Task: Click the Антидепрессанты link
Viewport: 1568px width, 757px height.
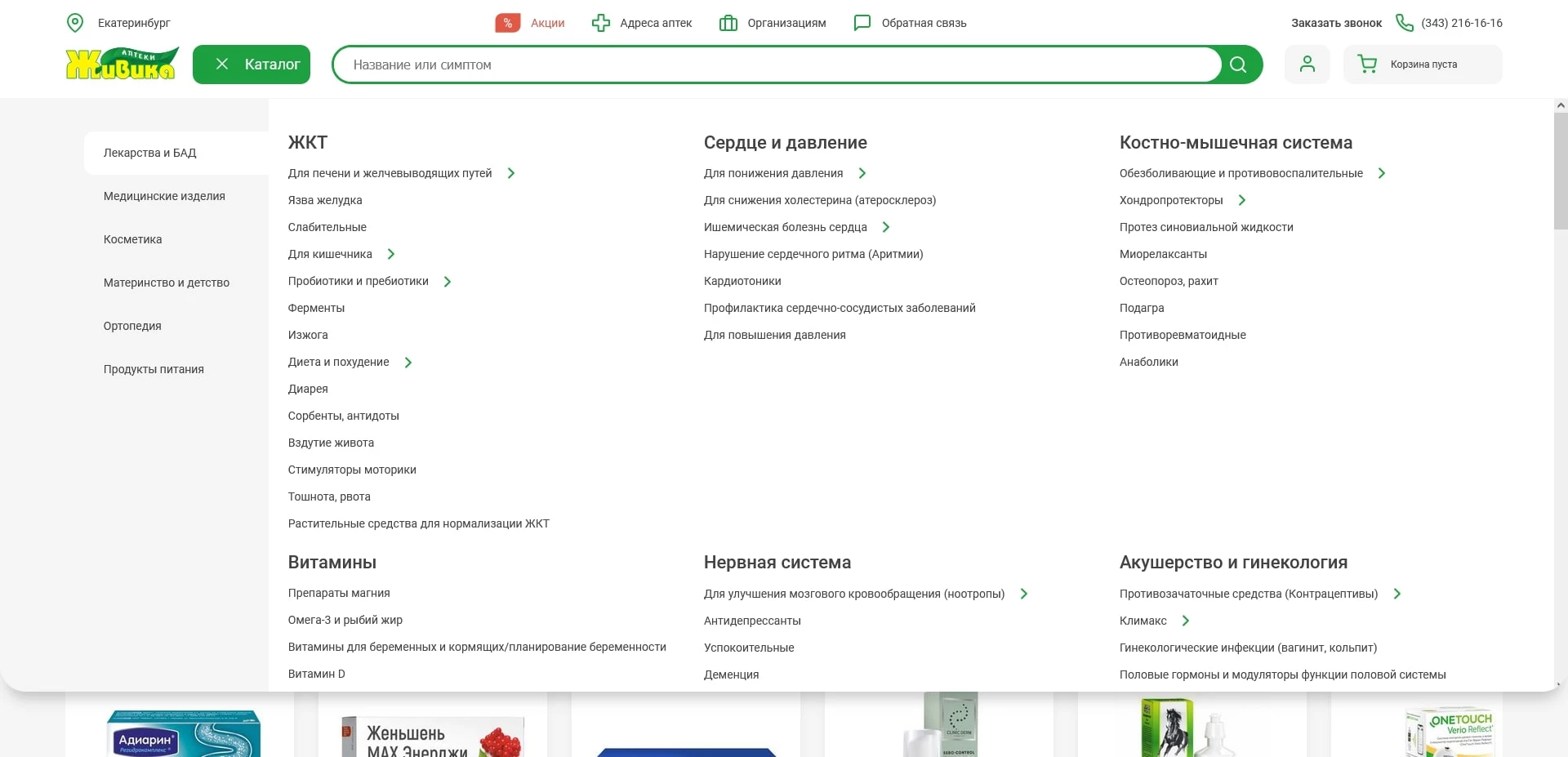Action: point(752,621)
